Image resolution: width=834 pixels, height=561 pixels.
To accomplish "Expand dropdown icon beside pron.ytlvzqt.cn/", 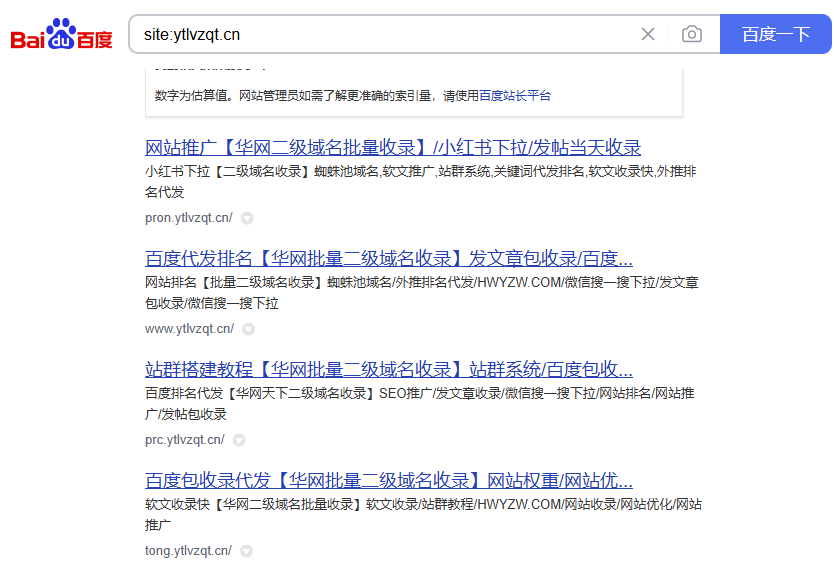I will pyautogui.click(x=247, y=218).
